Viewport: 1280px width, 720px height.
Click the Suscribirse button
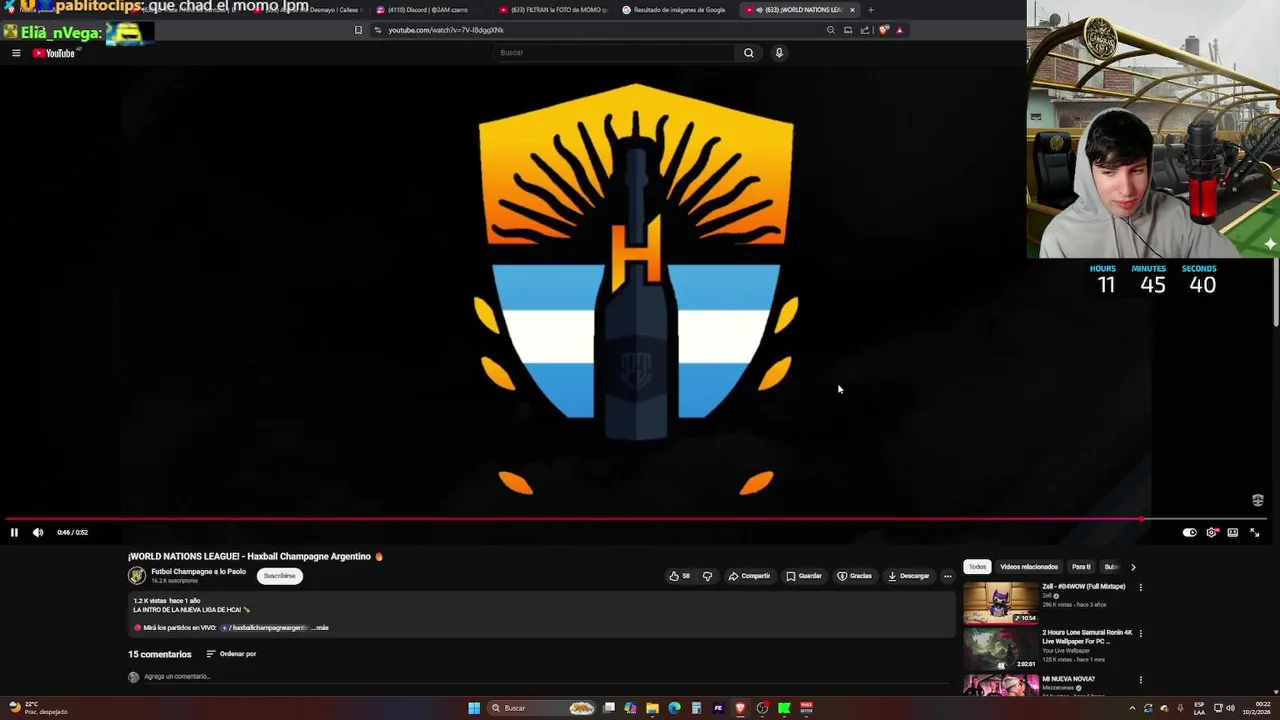tap(280, 576)
